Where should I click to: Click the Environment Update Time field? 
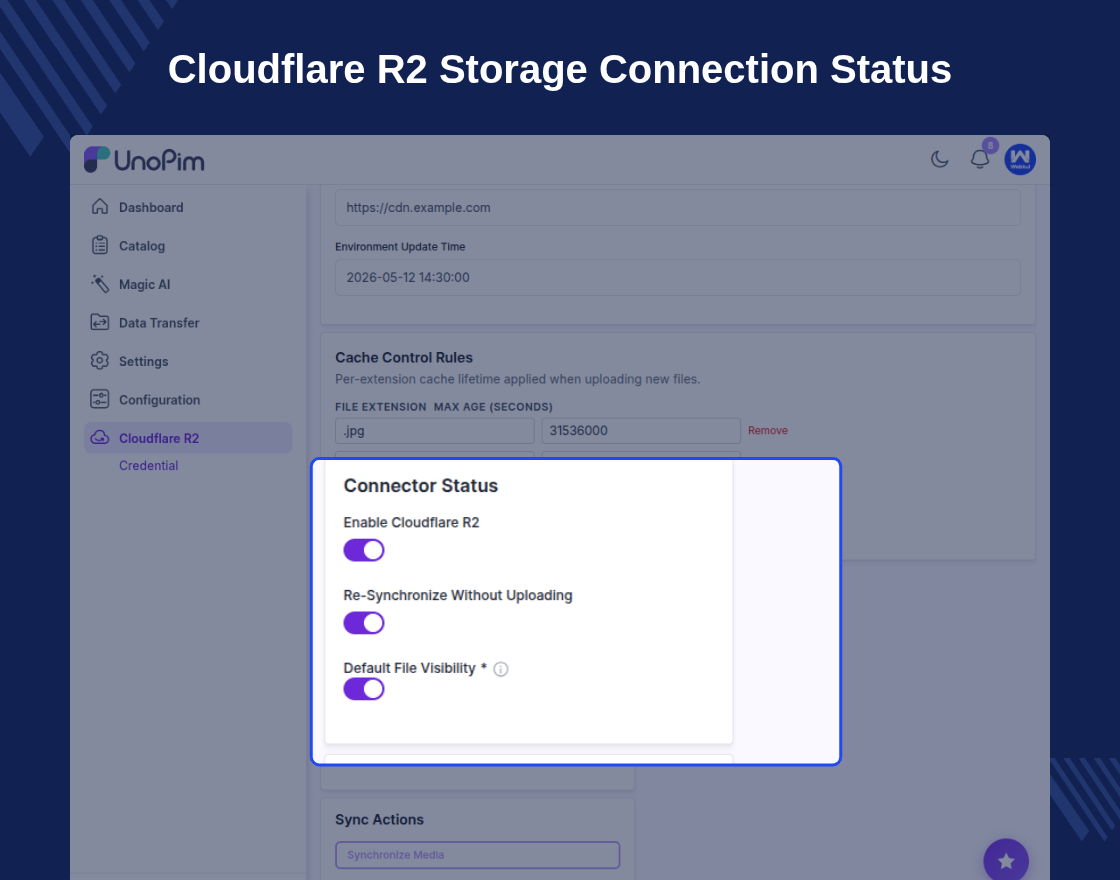point(677,277)
